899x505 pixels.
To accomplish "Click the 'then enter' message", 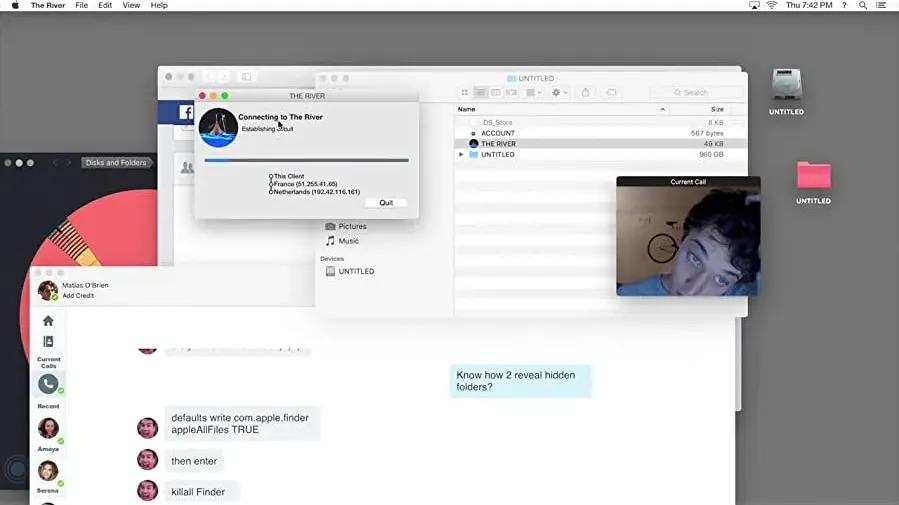I will click(194, 461).
